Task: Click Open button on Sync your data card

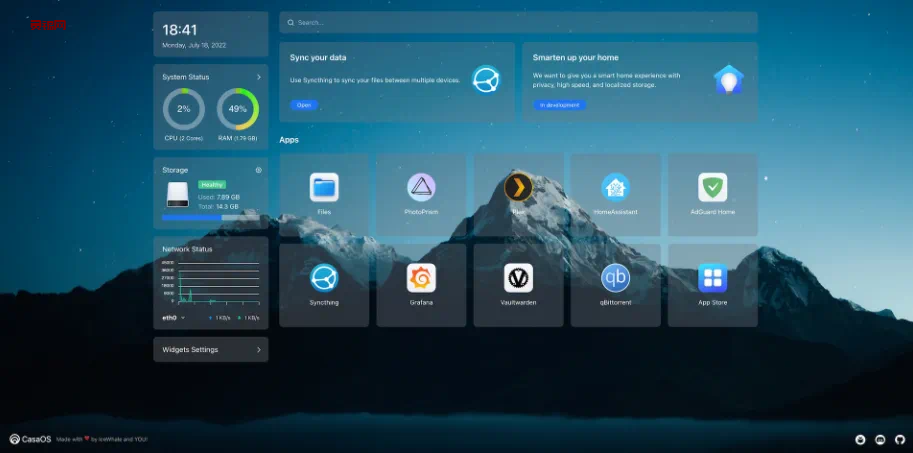Action: (302, 104)
